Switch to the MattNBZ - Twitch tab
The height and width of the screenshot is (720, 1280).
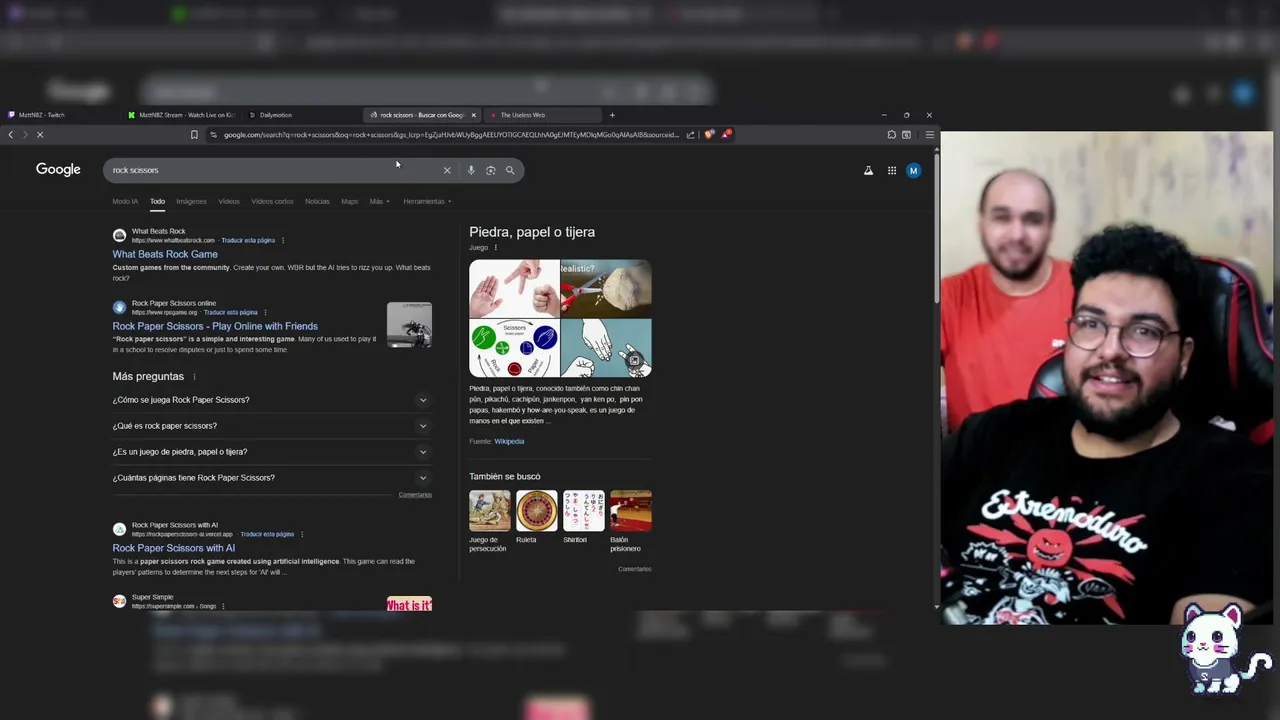[x=60, y=115]
